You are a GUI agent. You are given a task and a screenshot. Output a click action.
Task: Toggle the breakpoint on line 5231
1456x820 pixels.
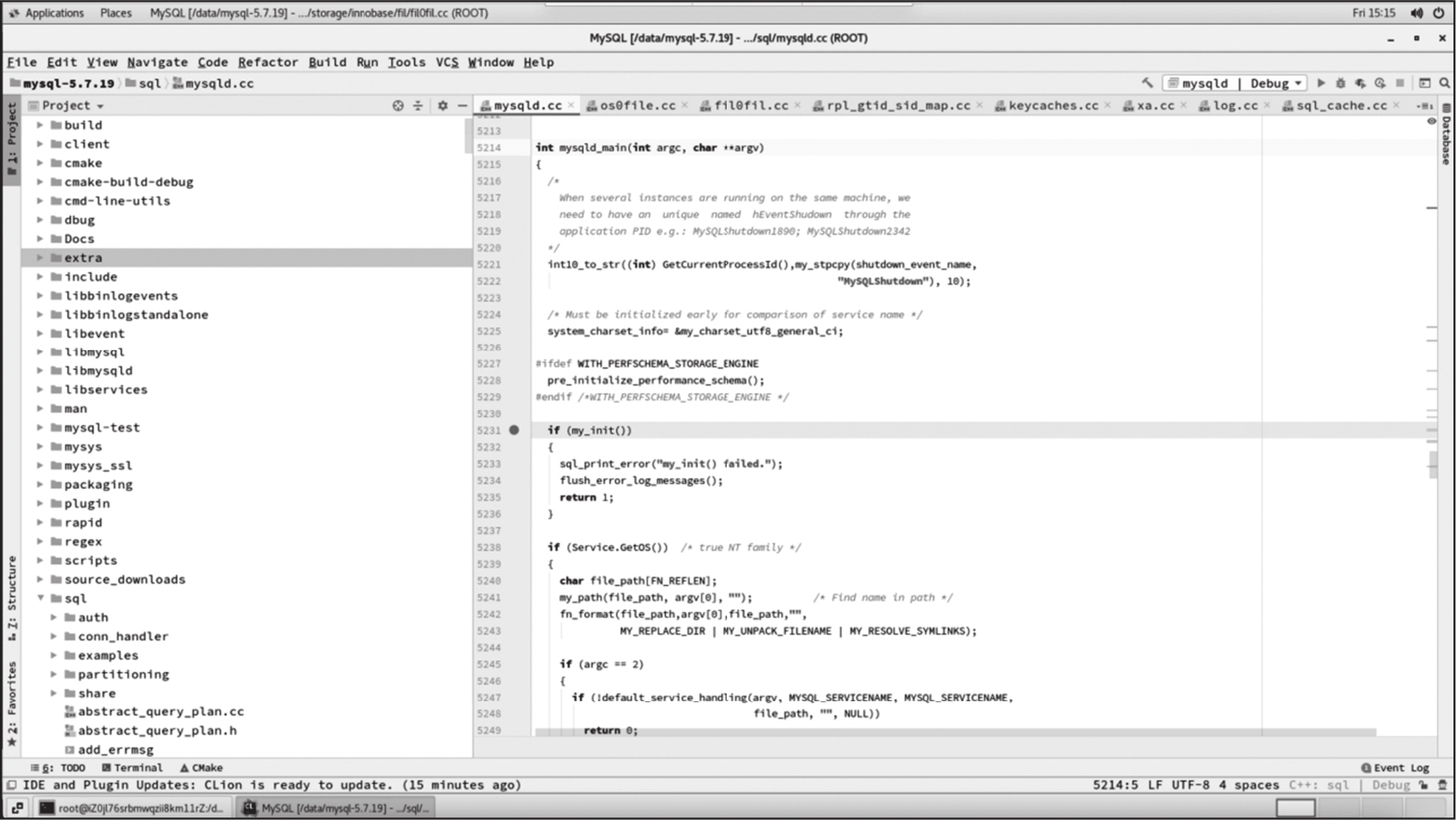pyautogui.click(x=513, y=430)
